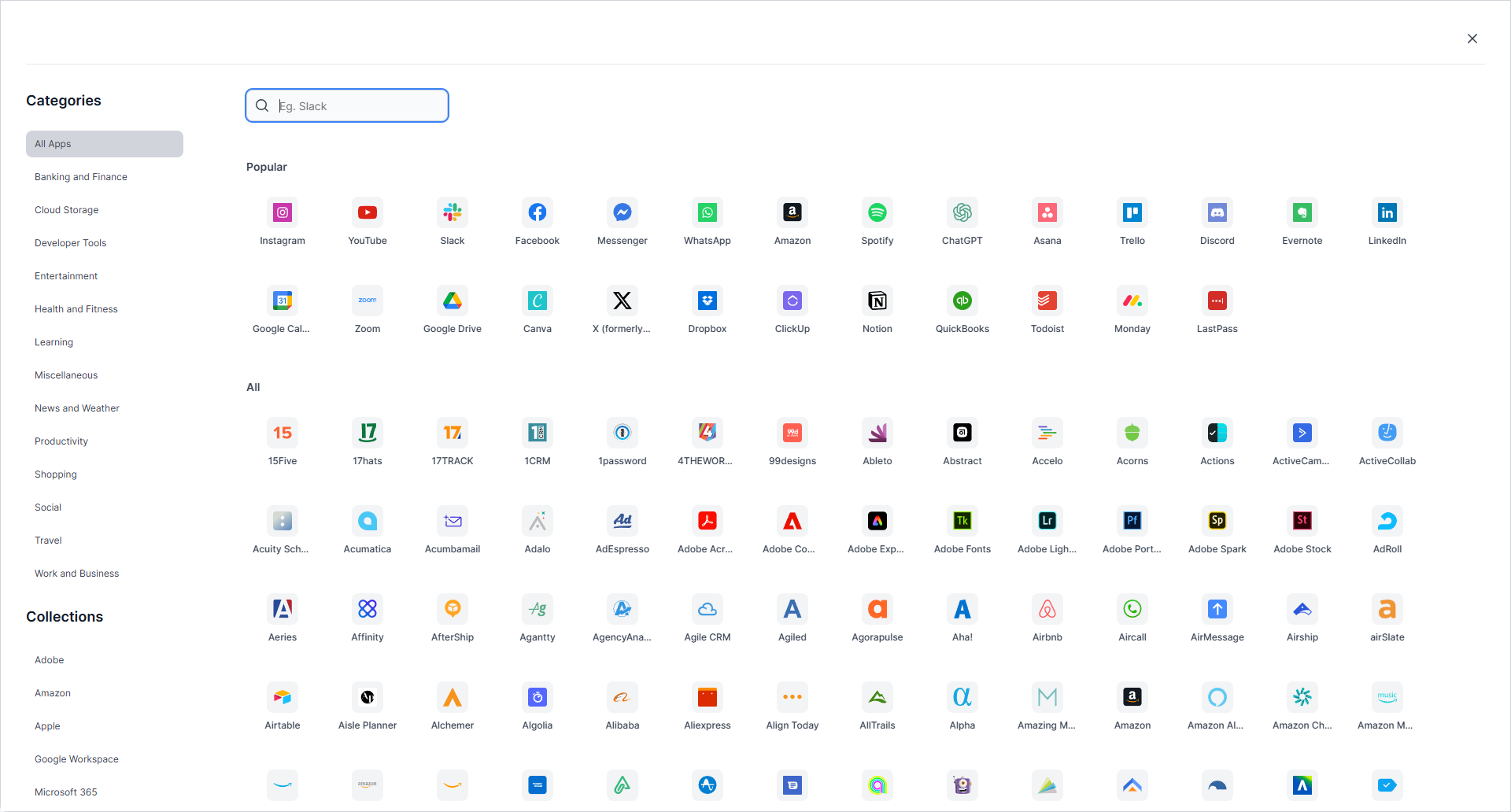This screenshot has height=812, width=1511.
Task: Select the Canva app icon
Action: coord(538,301)
